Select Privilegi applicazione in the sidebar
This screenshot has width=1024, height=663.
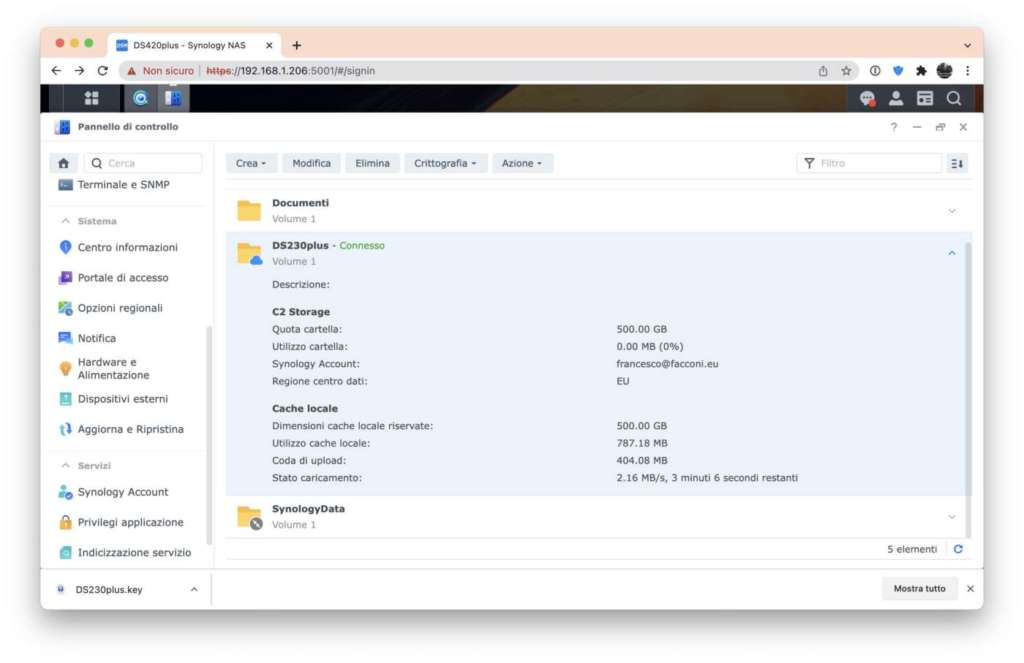(130, 522)
